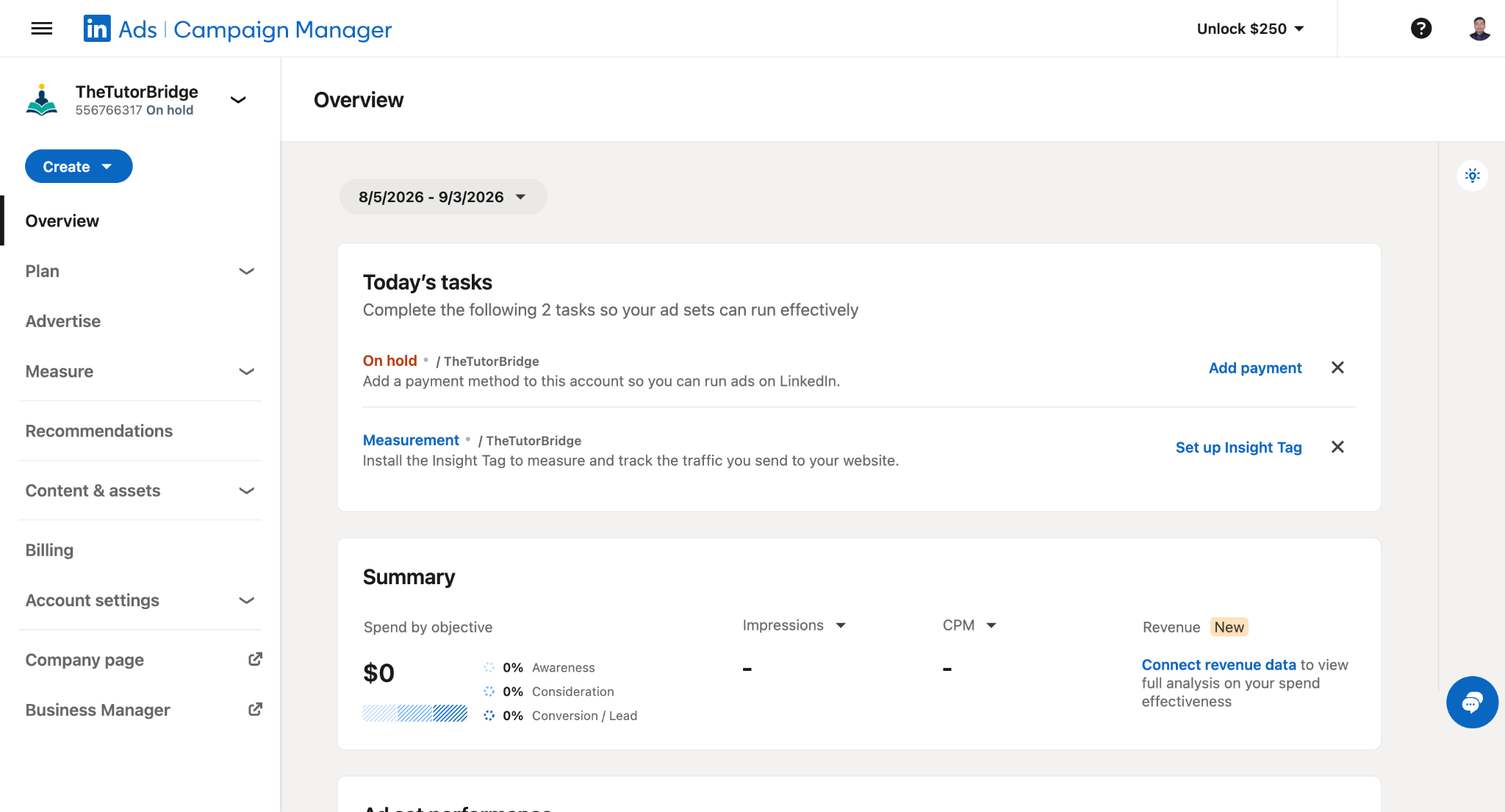This screenshot has width=1505, height=812.
Task: Open the chat support bubble
Action: (1472, 703)
